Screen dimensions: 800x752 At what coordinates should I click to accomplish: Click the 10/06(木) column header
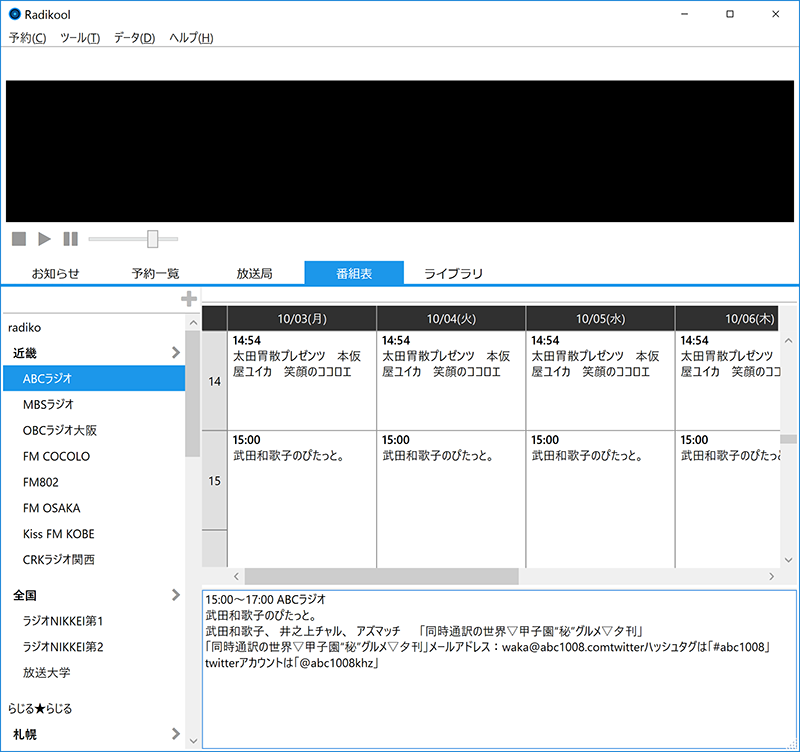click(728, 319)
